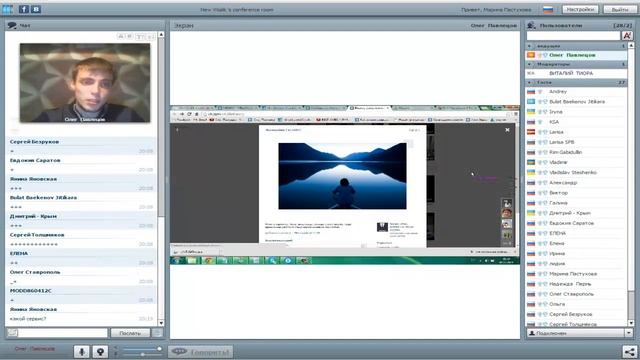640x360 pixels.
Task: Click the Говорить talk button
Action: tap(200, 352)
